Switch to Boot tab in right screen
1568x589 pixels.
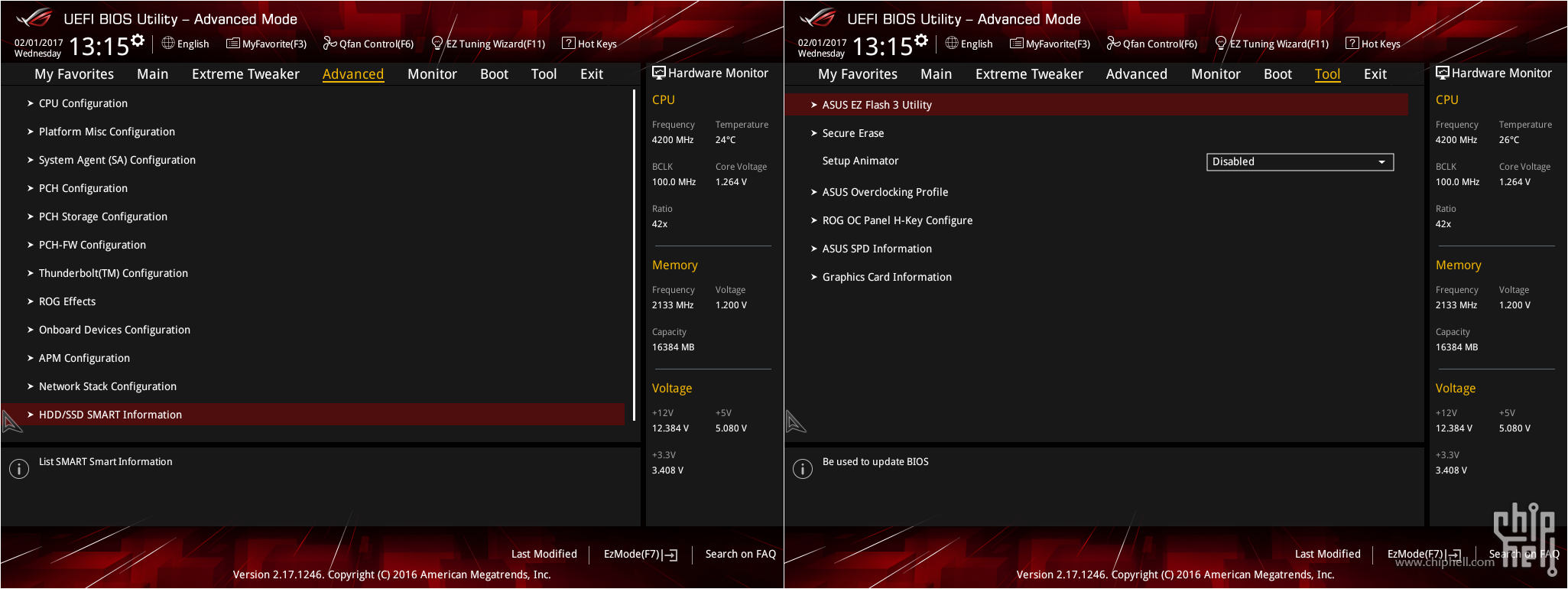point(1278,74)
